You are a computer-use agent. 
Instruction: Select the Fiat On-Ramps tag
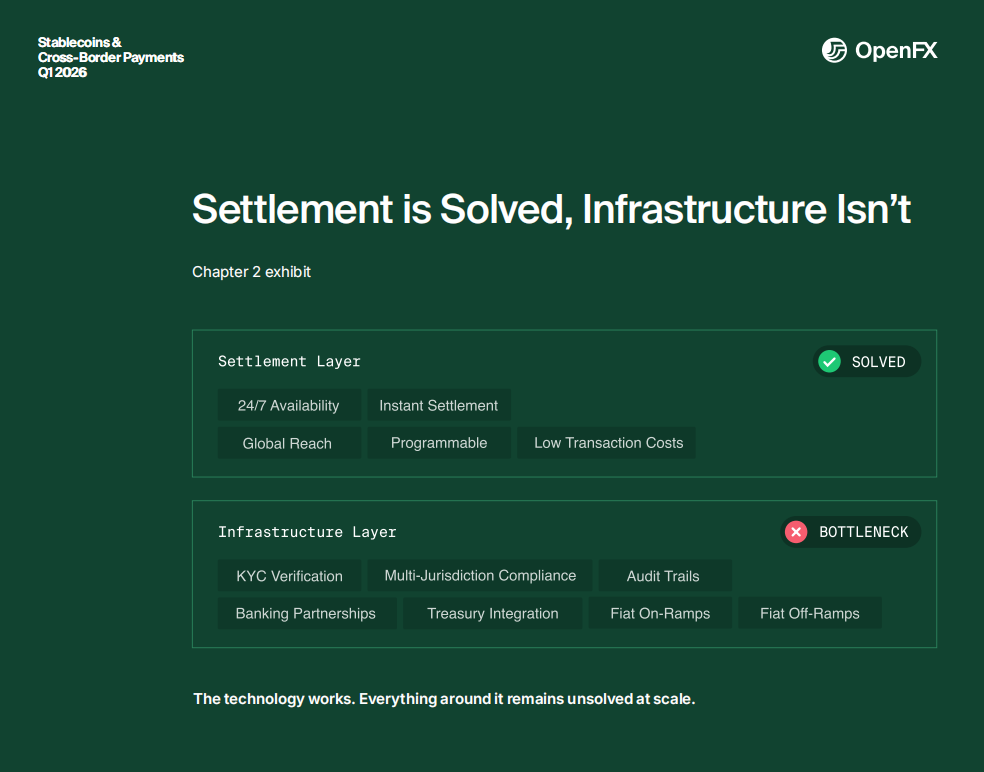coord(660,613)
